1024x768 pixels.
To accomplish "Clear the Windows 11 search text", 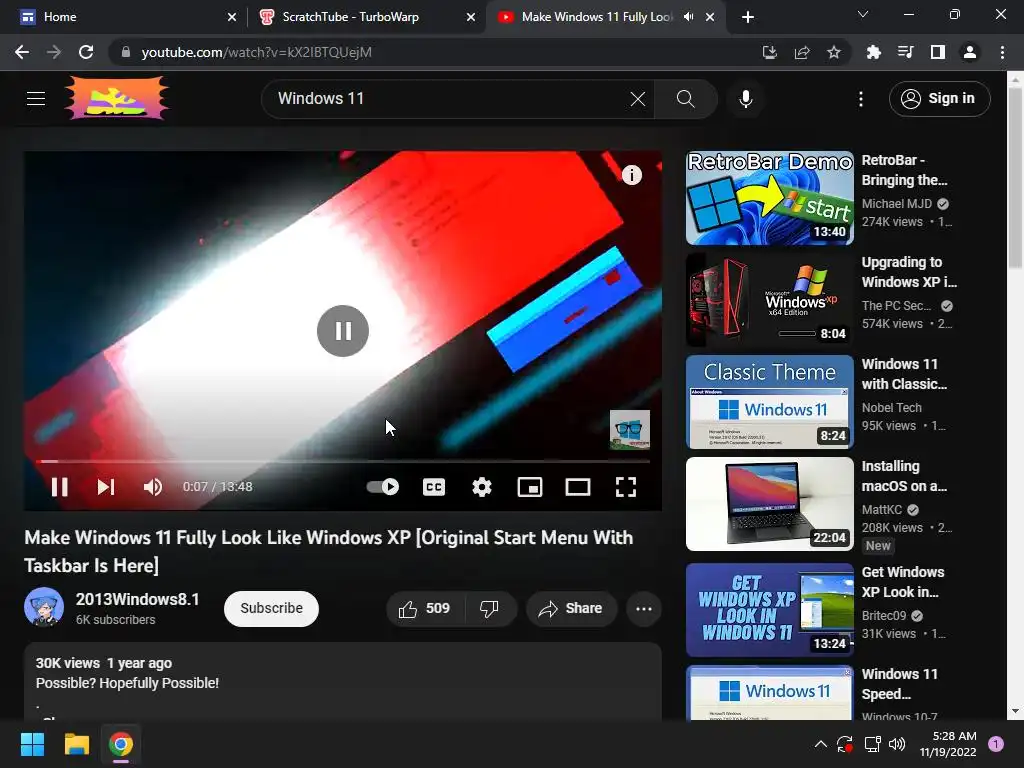I will pyautogui.click(x=637, y=99).
